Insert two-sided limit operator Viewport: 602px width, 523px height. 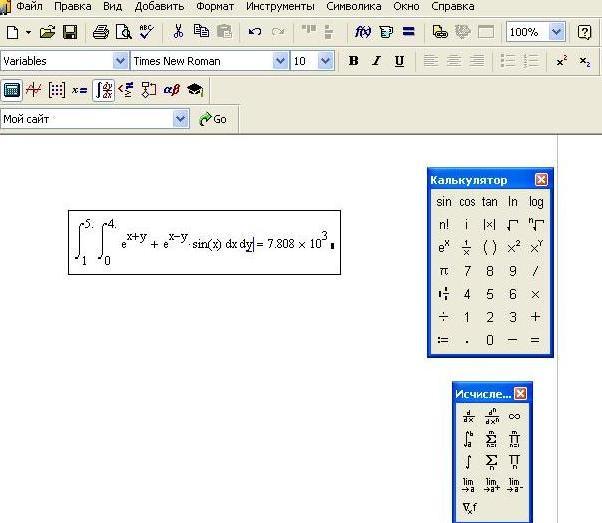(468, 485)
